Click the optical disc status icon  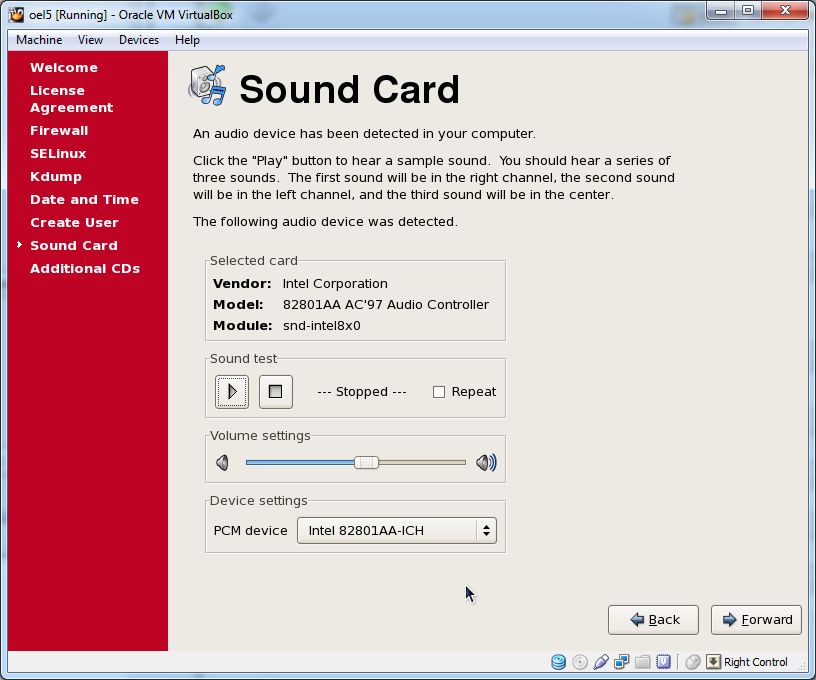580,662
